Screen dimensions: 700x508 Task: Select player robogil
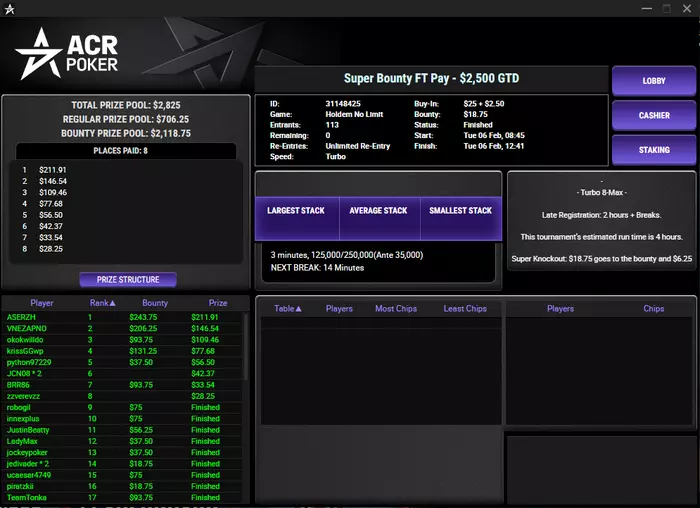[x=122, y=407]
